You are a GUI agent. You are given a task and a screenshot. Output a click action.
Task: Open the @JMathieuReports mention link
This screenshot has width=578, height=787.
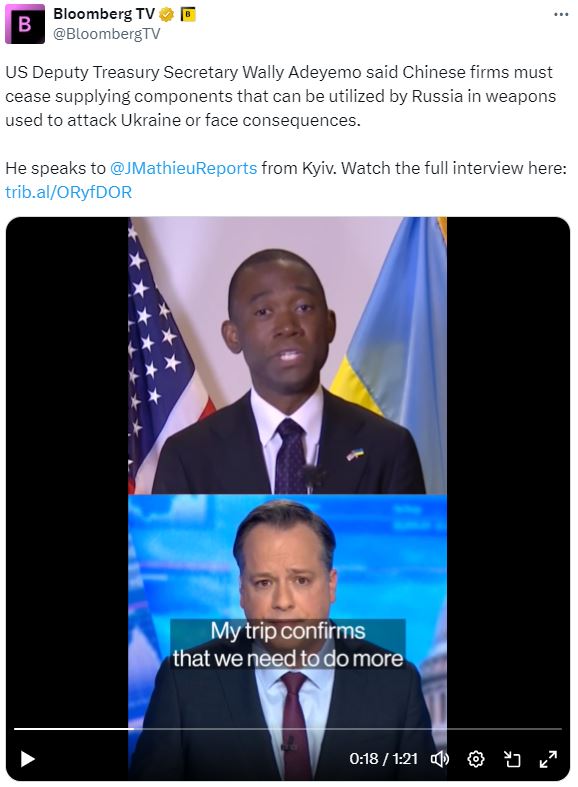point(183,168)
